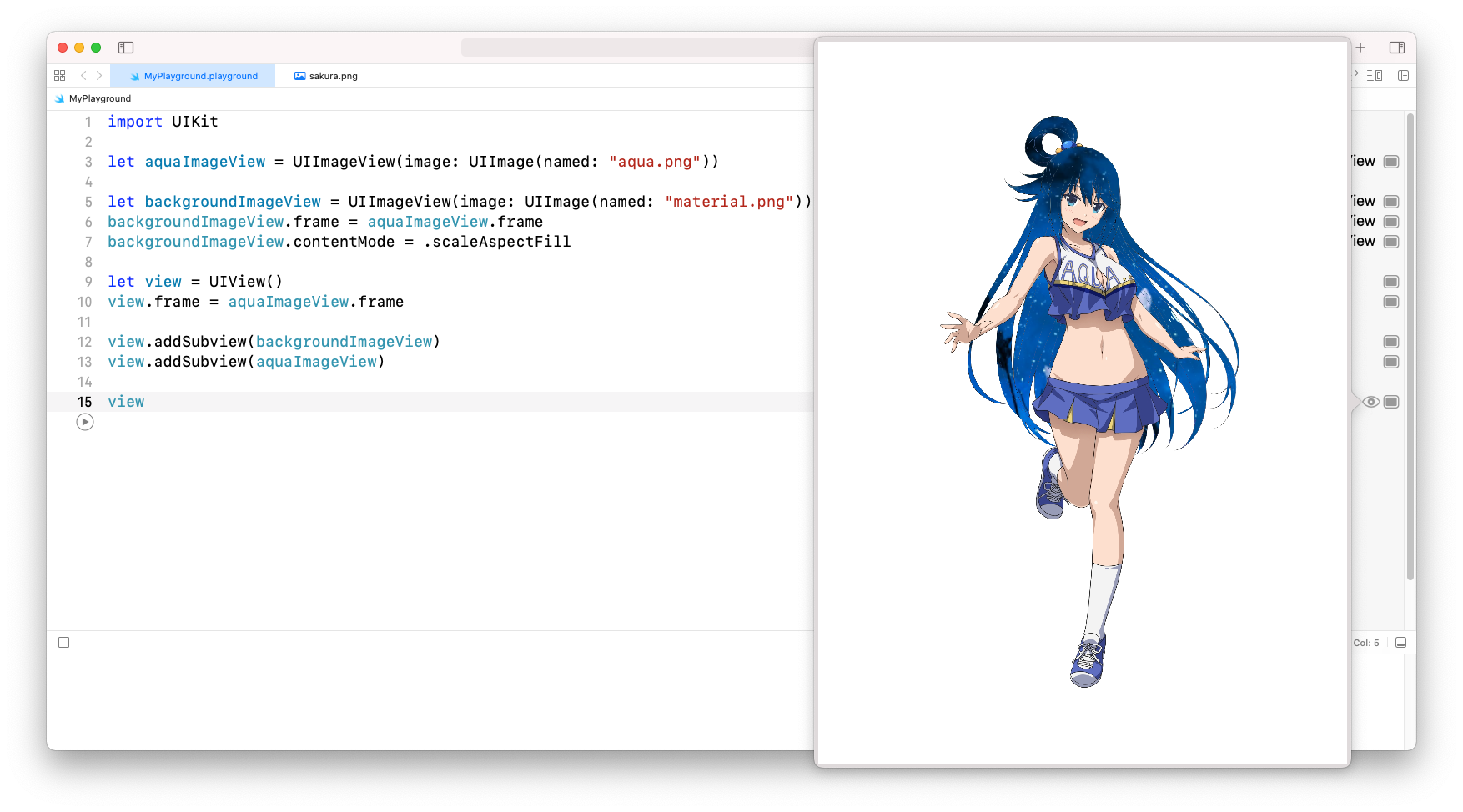1463x812 pixels.
Task: Open the related items grid menu
Action: 60,75
